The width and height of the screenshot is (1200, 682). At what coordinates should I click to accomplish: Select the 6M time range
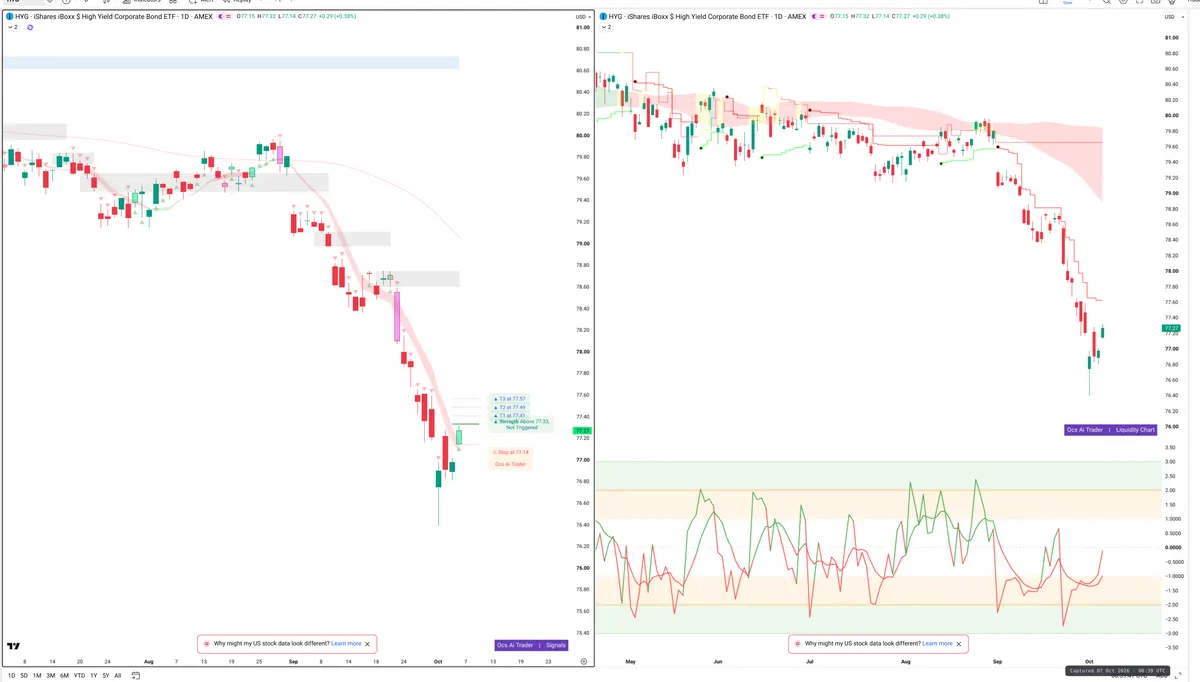coord(64,675)
